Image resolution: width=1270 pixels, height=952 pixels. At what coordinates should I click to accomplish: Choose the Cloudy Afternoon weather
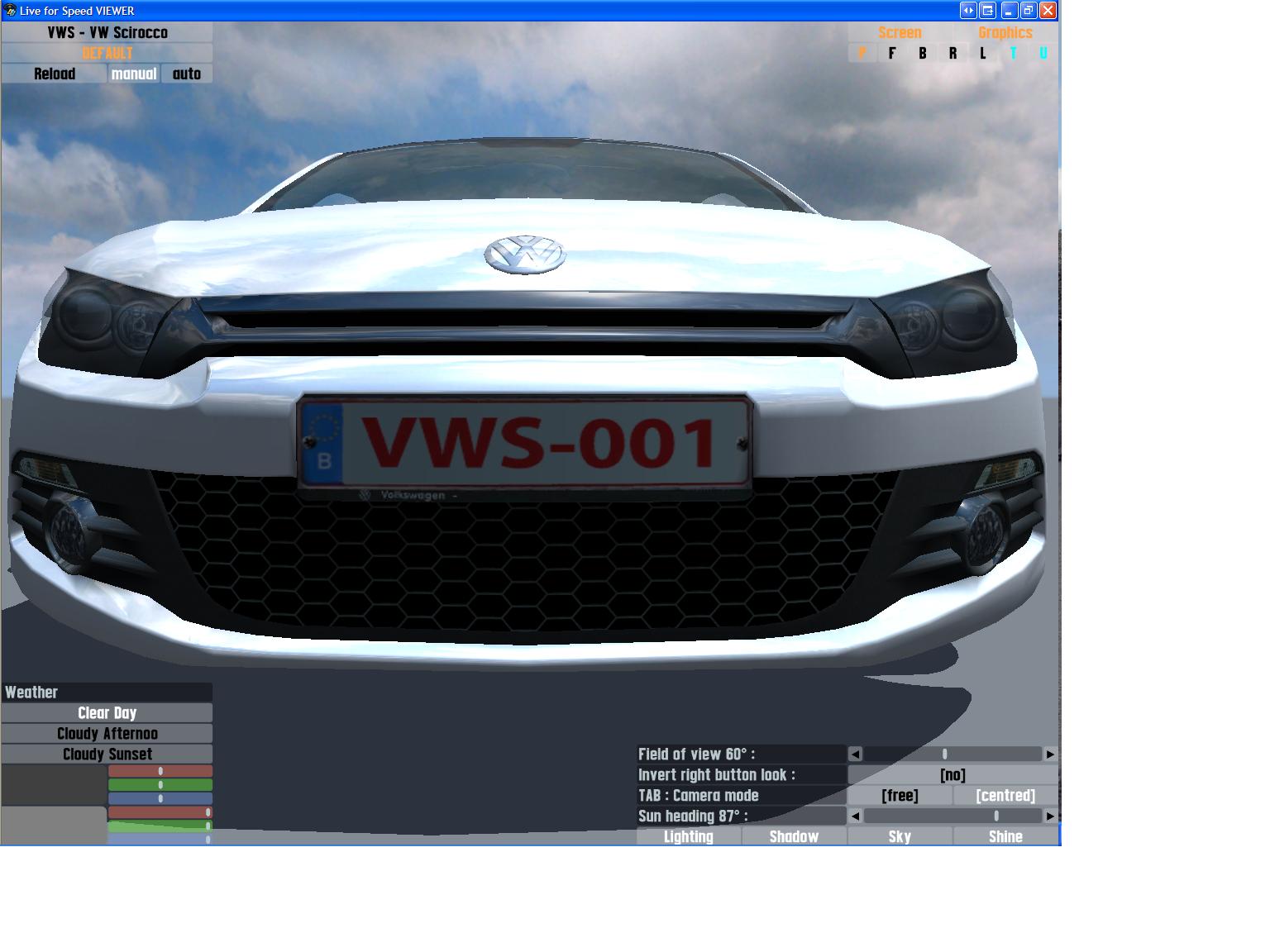click(107, 733)
